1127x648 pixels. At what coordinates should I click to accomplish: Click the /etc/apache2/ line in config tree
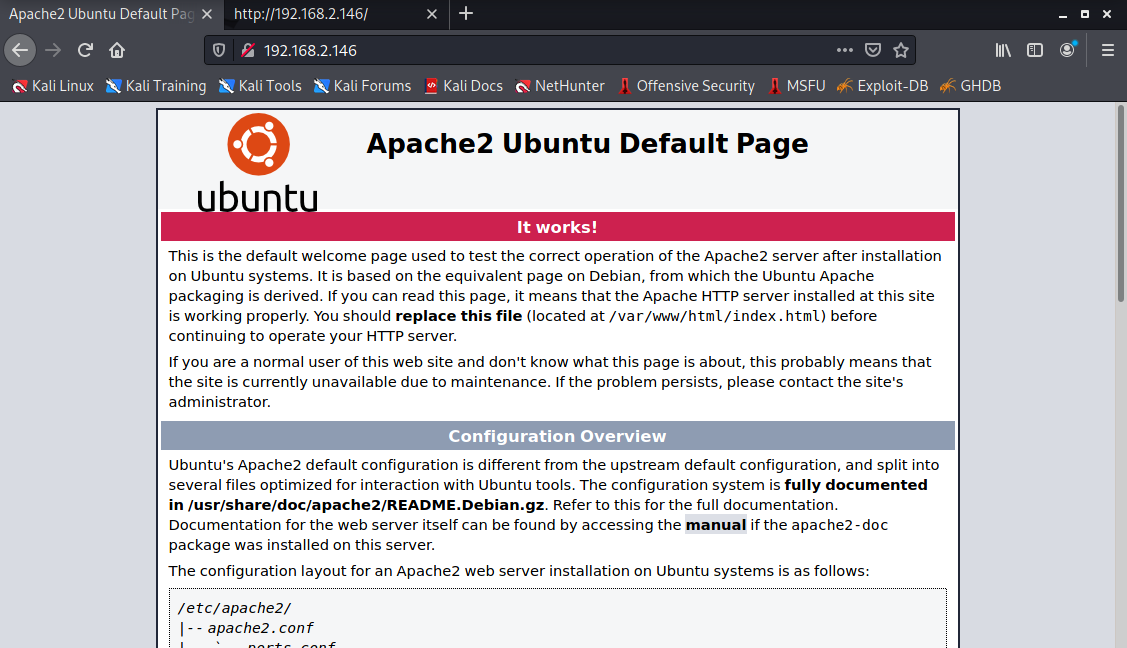click(x=234, y=608)
